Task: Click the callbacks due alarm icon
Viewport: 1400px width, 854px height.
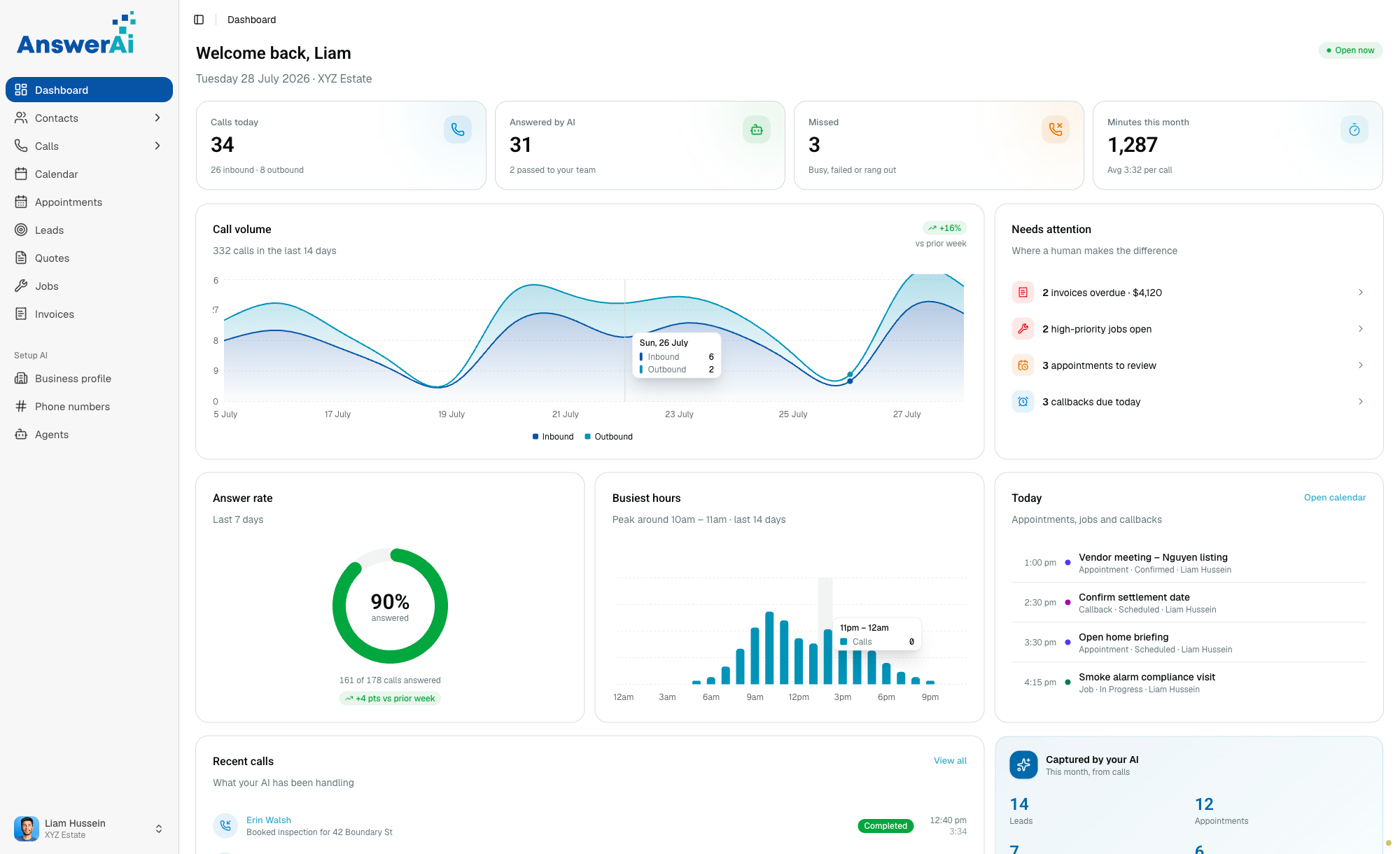Action: pyautogui.click(x=1023, y=402)
